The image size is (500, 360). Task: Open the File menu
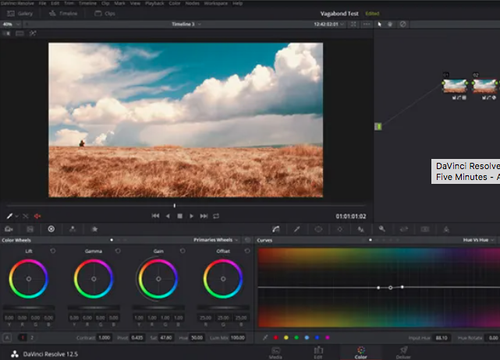42,3
